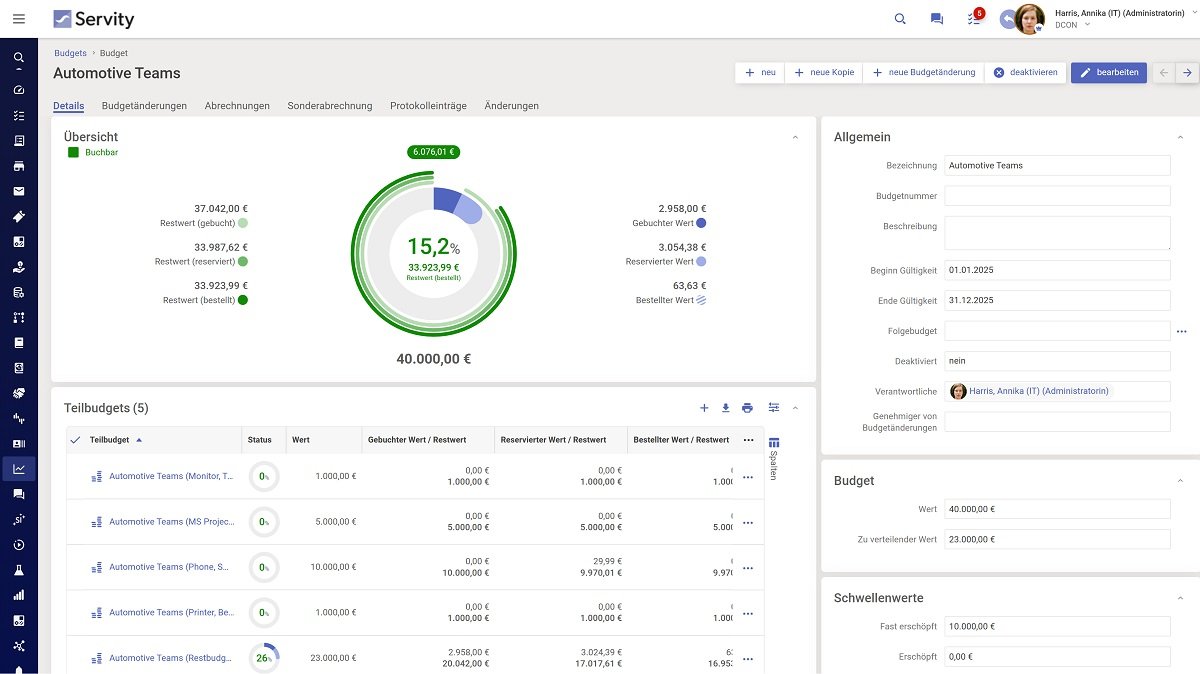The height and width of the screenshot is (674, 1200).
Task: Click the search magnifier in top bar
Action: pos(900,19)
